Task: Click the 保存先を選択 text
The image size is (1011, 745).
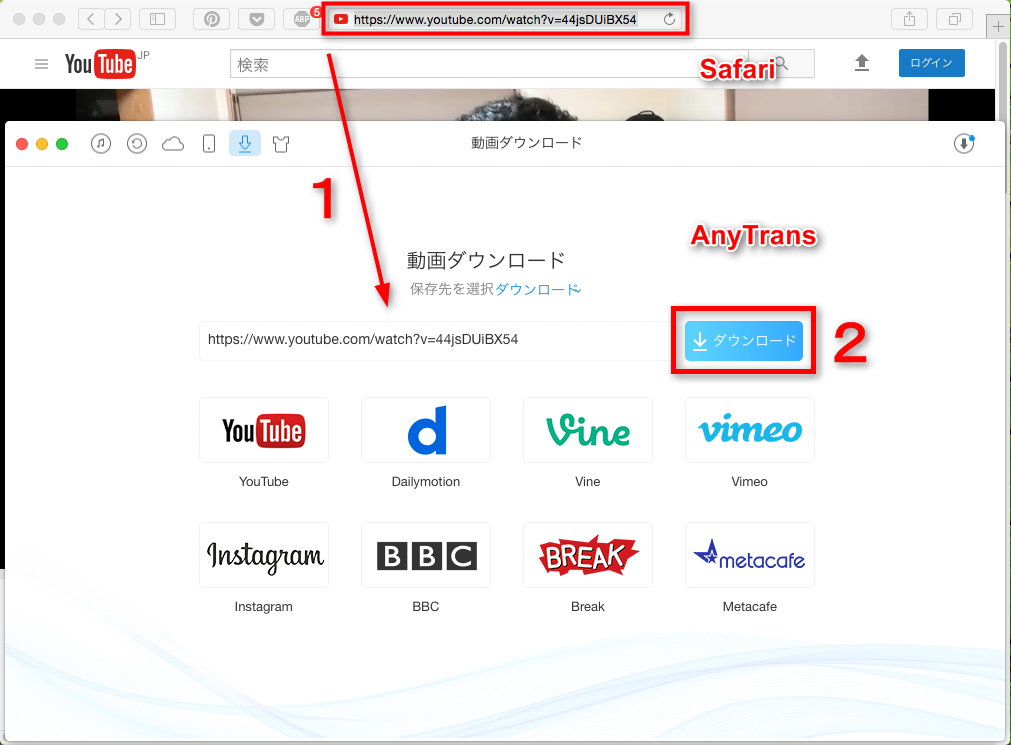Action: [x=452, y=289]
